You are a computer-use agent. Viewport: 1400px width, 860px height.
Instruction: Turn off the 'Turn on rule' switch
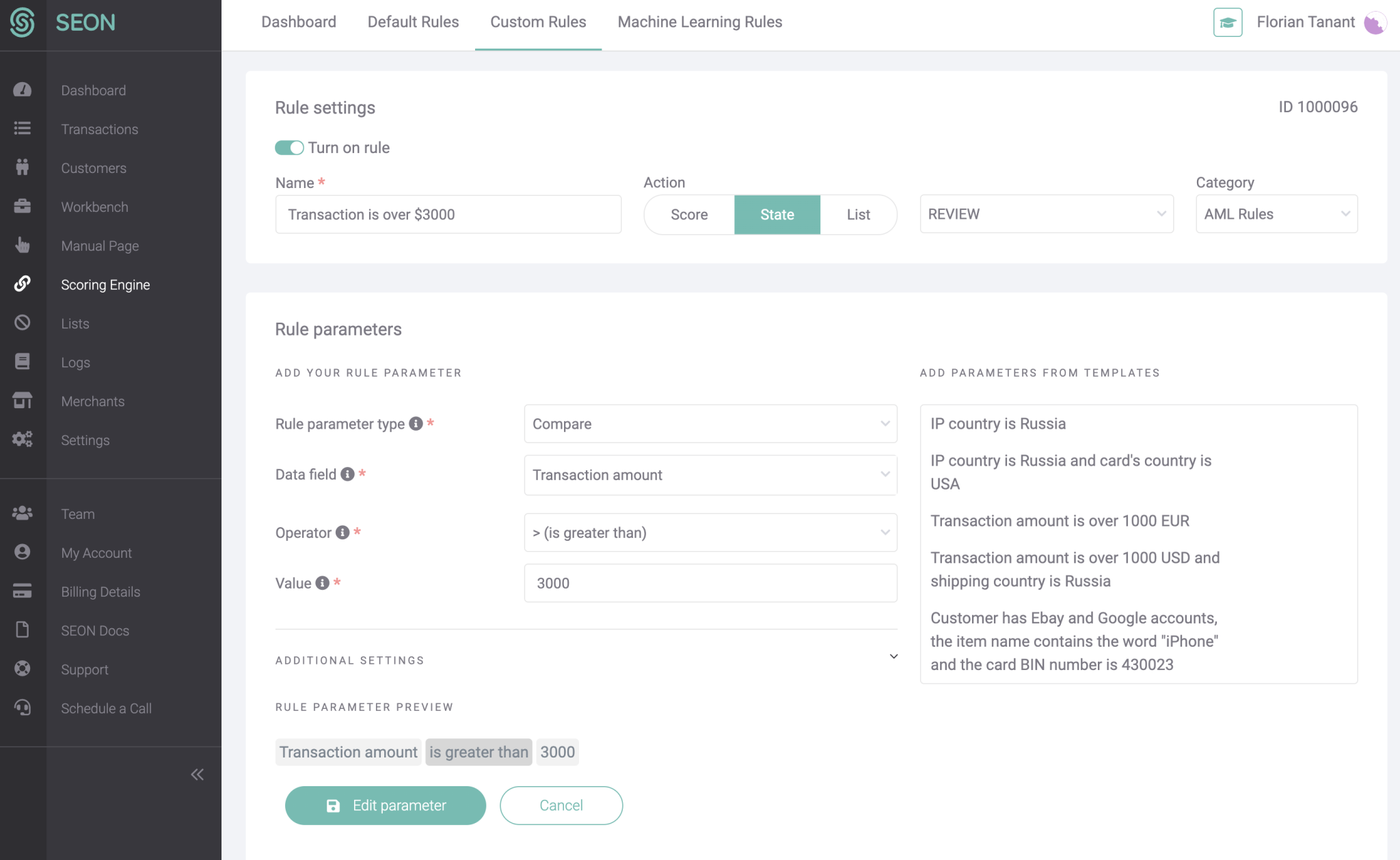pos(289,148)
